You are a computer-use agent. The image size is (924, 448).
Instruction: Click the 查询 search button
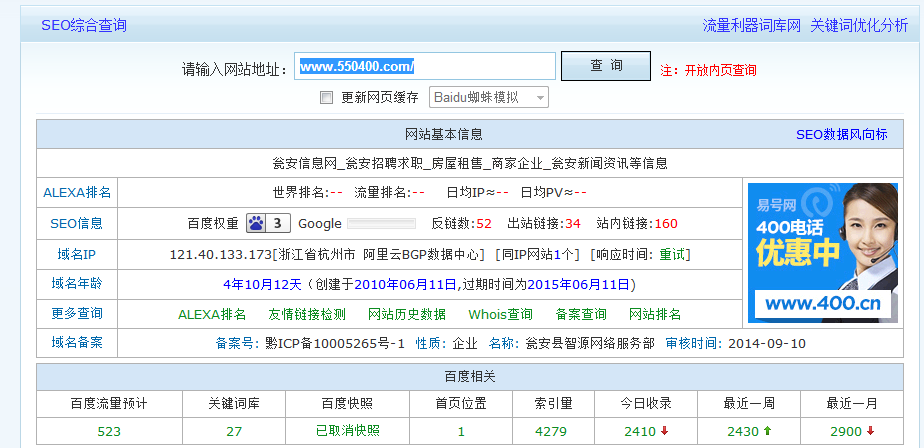(605, 66)
